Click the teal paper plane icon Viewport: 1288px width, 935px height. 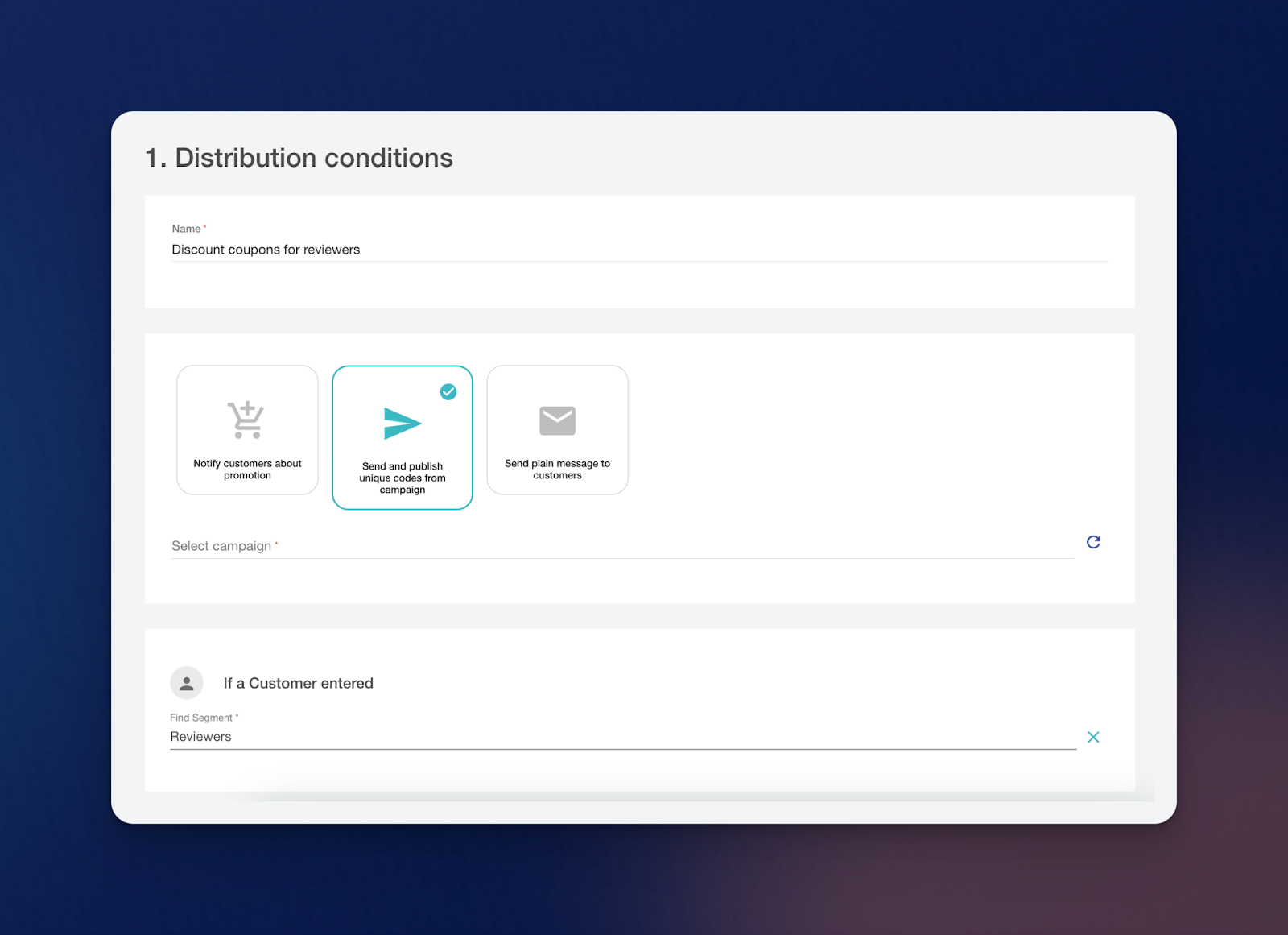tap(402, 424)
